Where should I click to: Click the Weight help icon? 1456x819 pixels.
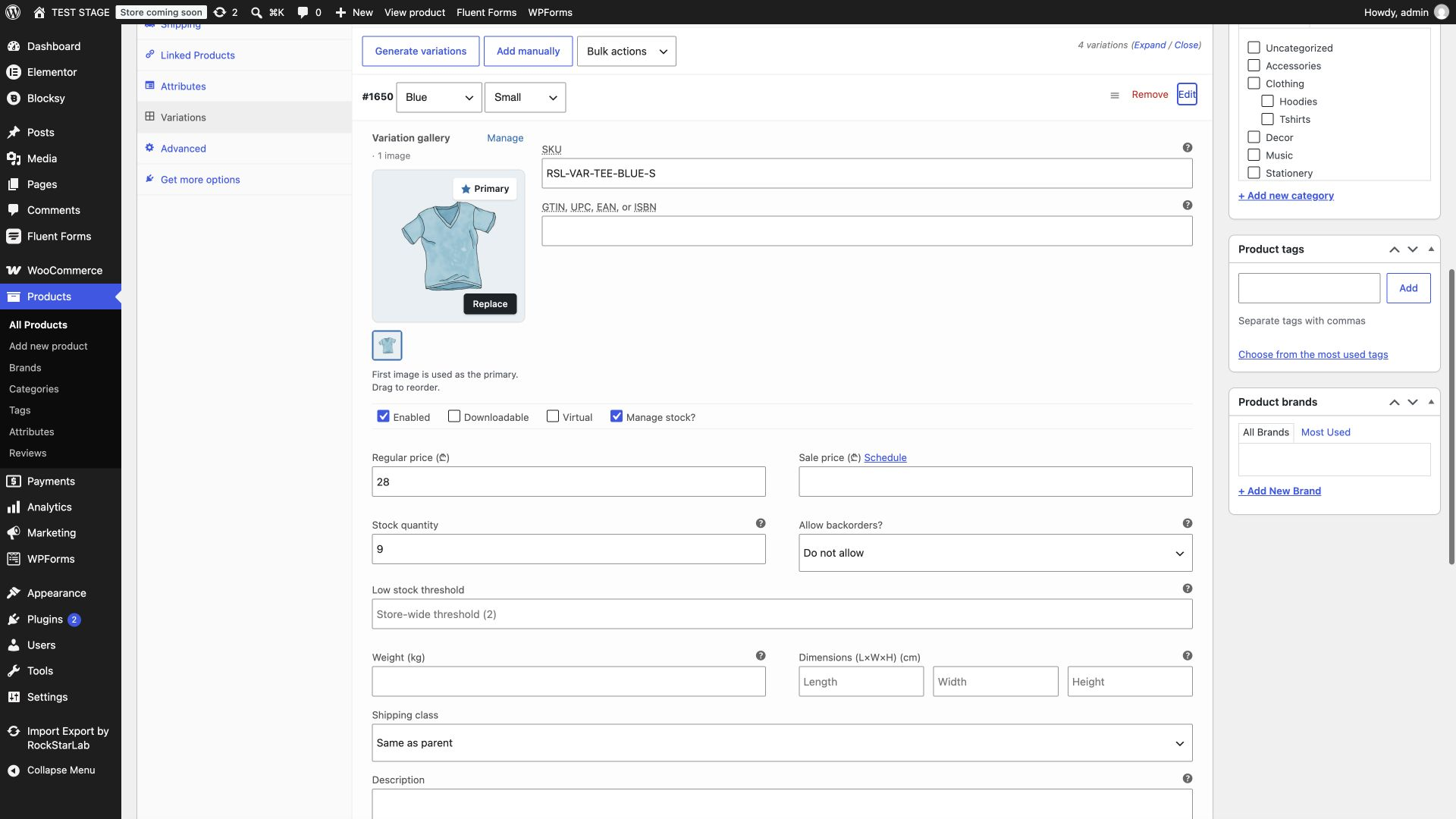[761, 656]
